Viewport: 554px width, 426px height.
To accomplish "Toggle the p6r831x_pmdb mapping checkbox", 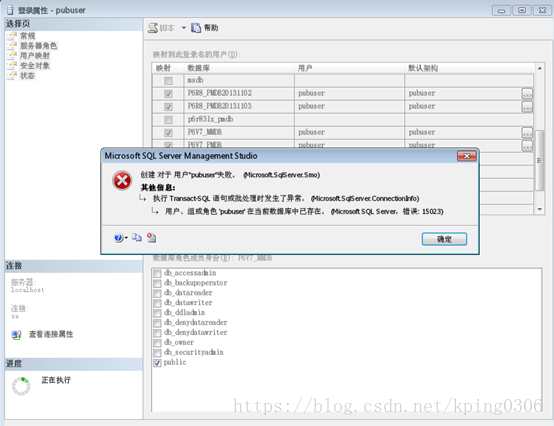I will click(169, 120).
